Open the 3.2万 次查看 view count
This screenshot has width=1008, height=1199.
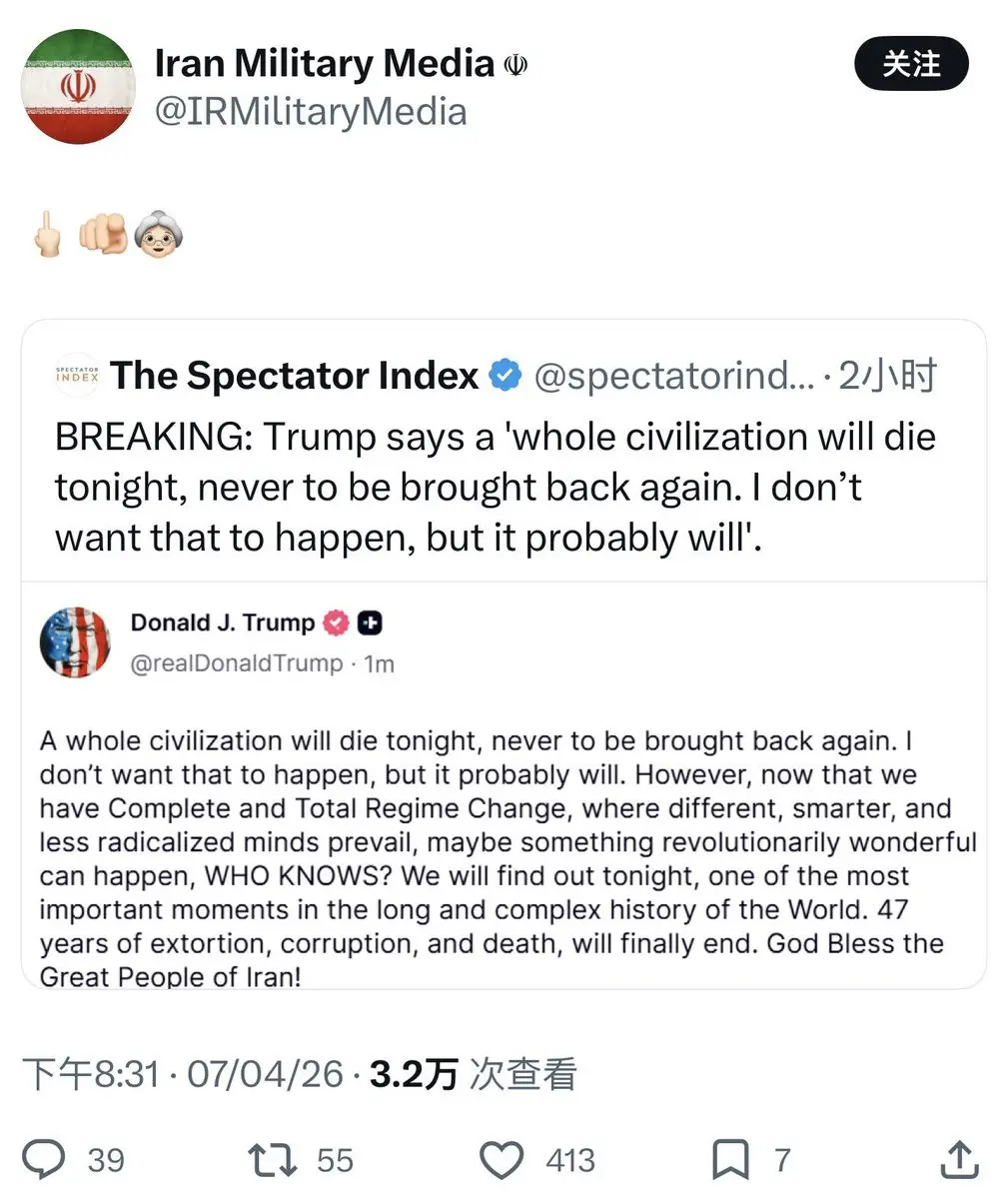[x=474, y=1074]
